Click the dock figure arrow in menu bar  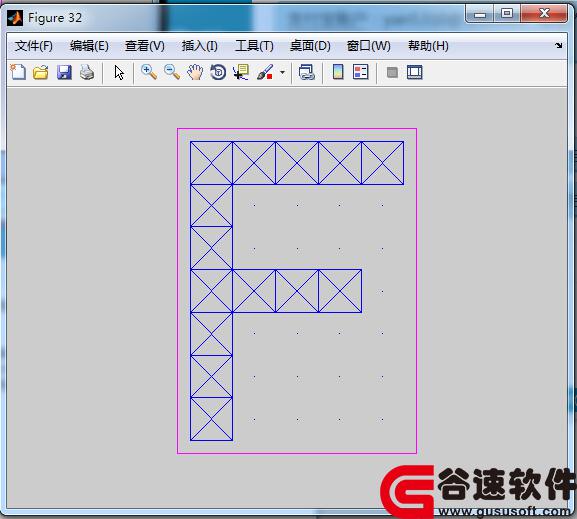559,46
